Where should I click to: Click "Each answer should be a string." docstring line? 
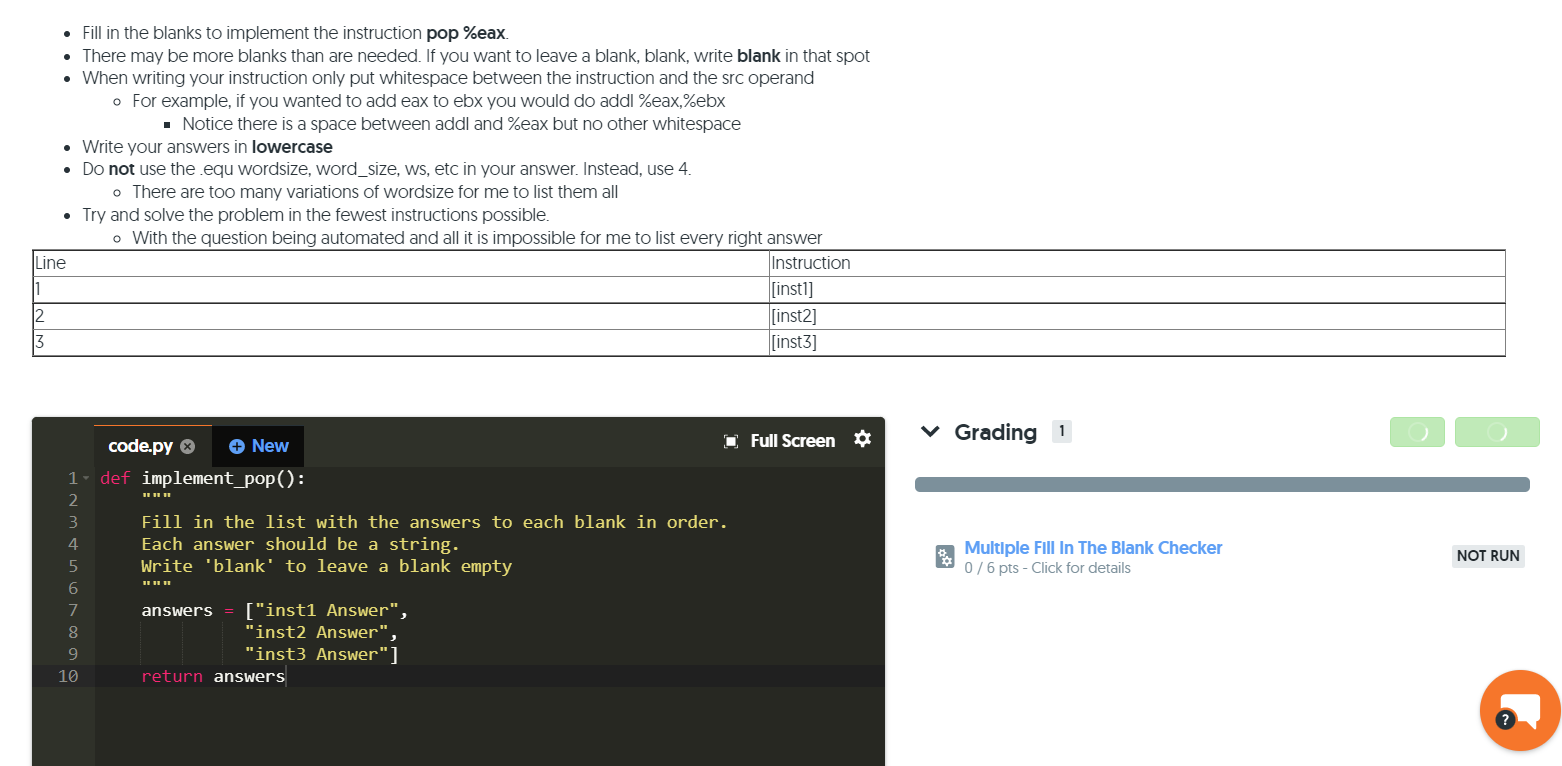tap(300, 544)
